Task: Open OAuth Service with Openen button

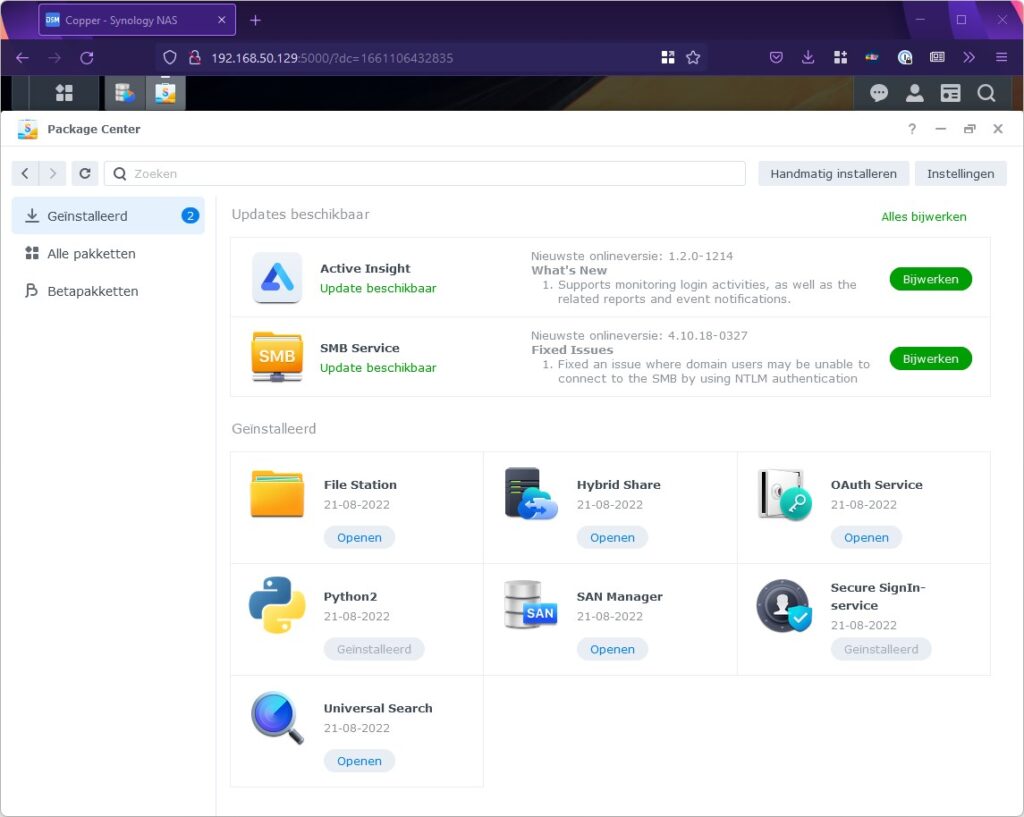Action: [866, 537]
